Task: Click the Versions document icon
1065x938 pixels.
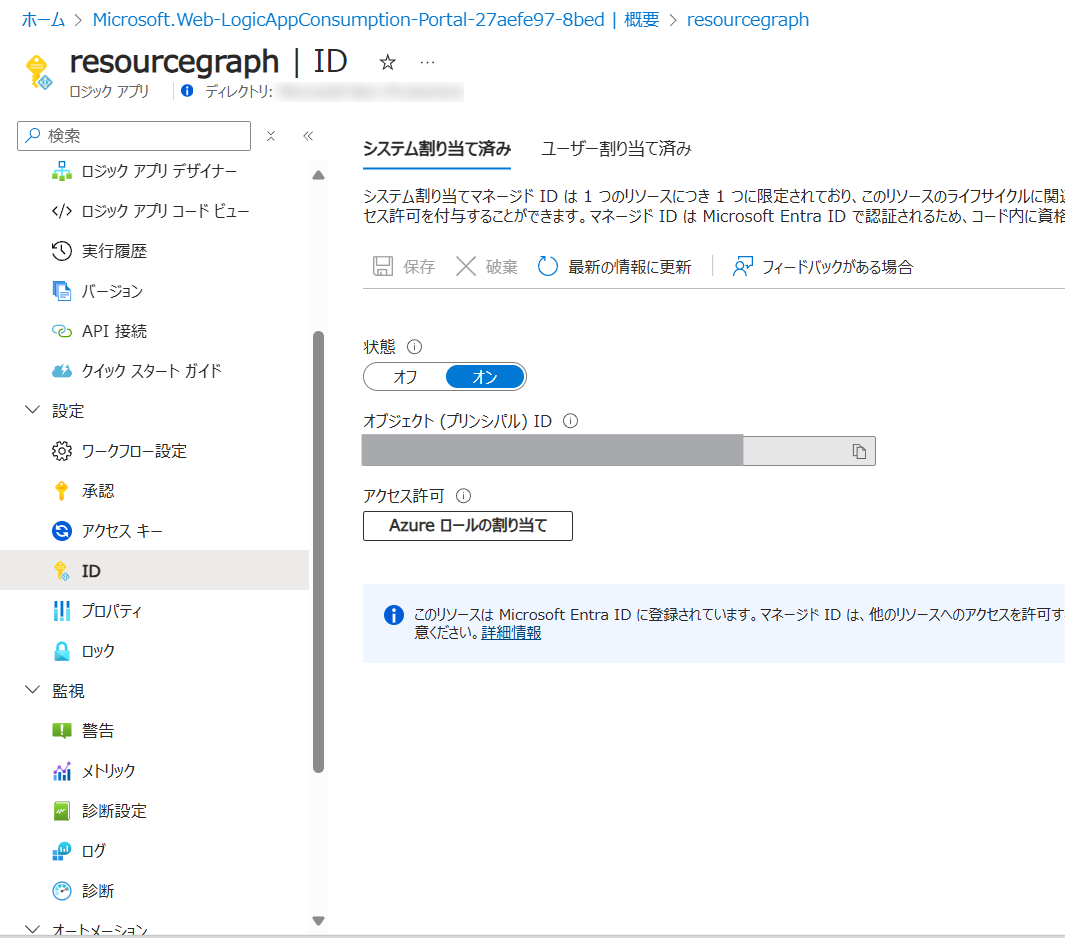Action: point(62,291)
